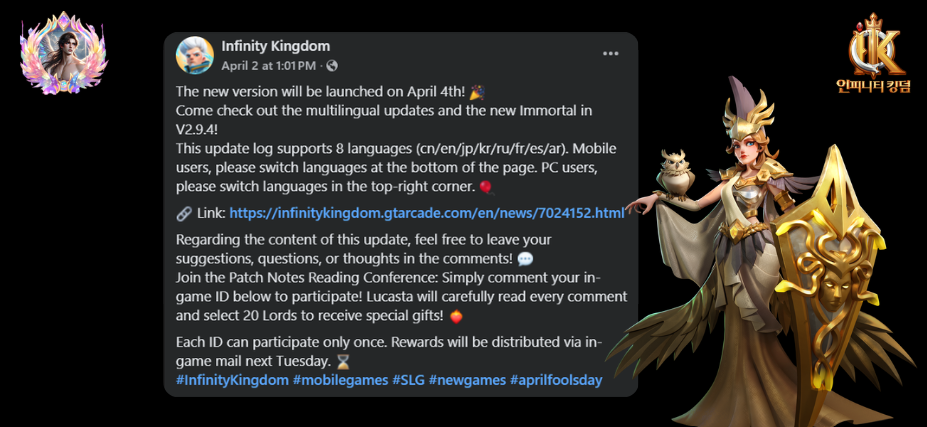Open the three-dot post options menu
Viewport: 927px width, 427px height.
click(610, 54)
